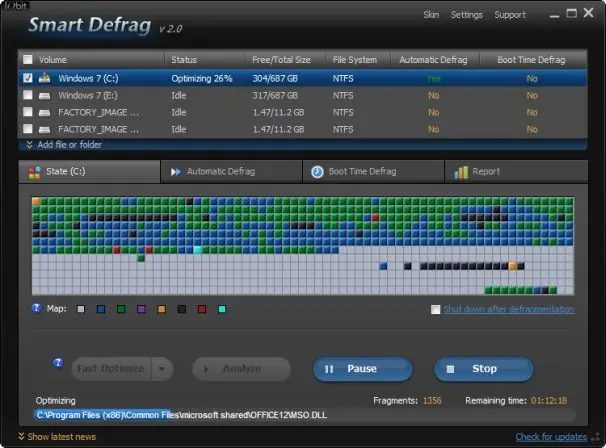Click the Automatic Defrag double-arrow icon
606x448 pixels.
pyautogui.click(x=175, y=172)
